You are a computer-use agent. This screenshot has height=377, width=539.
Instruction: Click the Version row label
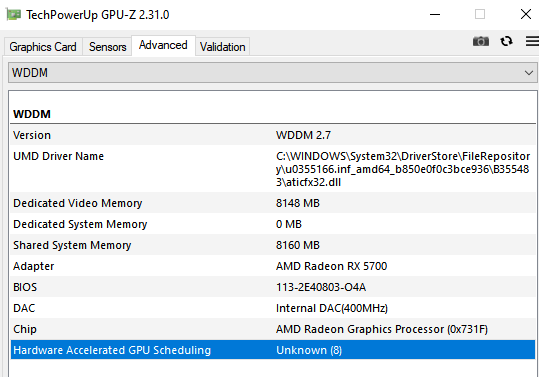[32, 135]
